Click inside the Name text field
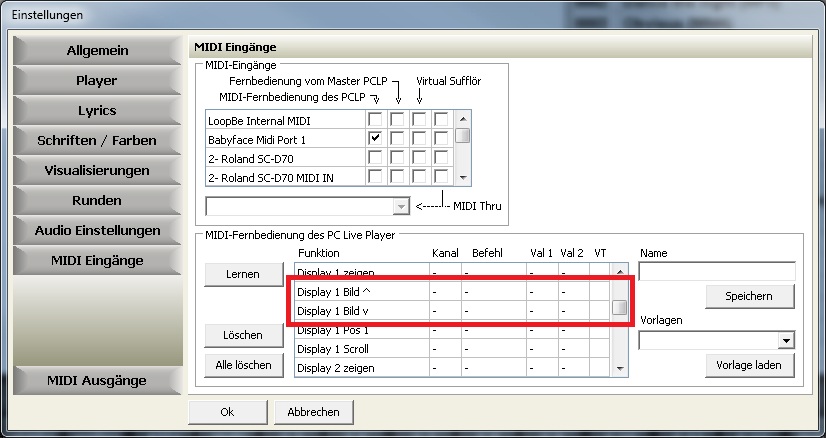The height and width of the screenshot is (438, 826). [x=716, y=271]
